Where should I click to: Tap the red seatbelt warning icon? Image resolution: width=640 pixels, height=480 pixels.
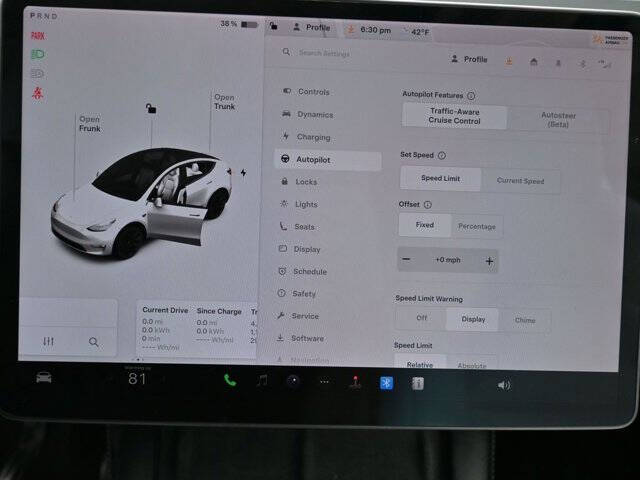[38, 93]
